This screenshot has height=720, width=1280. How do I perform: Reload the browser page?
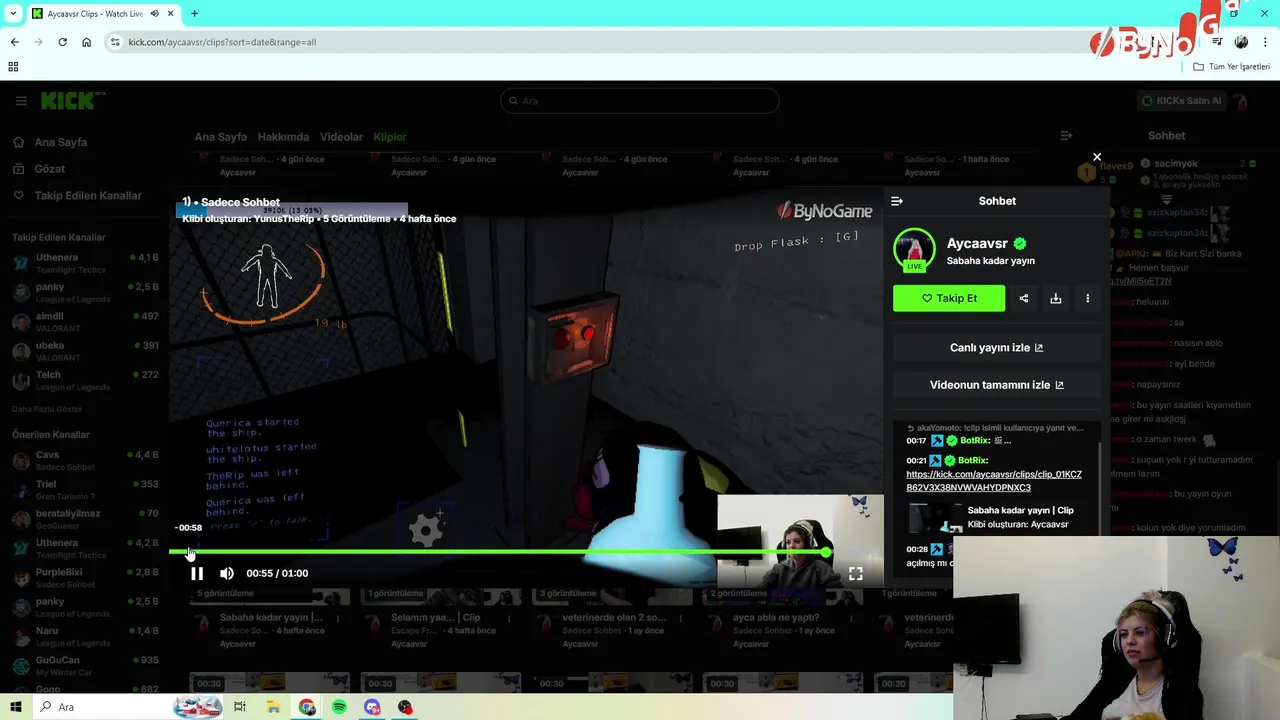pyautogui.click(x=62, y=42)
